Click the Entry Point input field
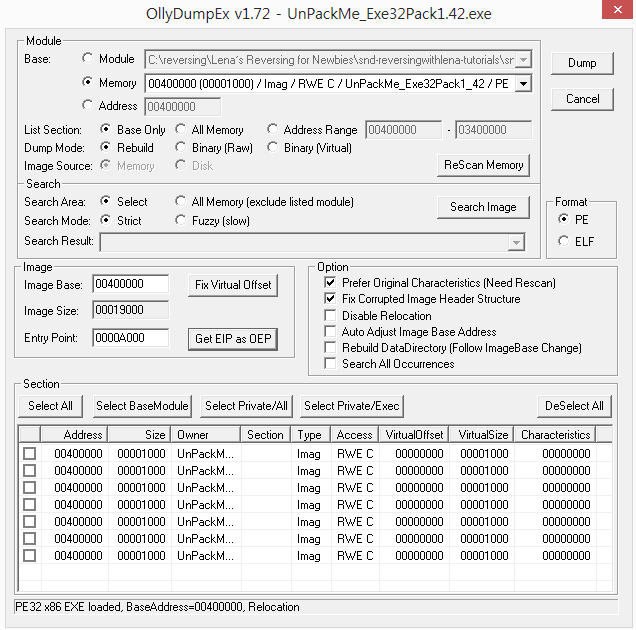The image size is (636, 630). point(131,338)
